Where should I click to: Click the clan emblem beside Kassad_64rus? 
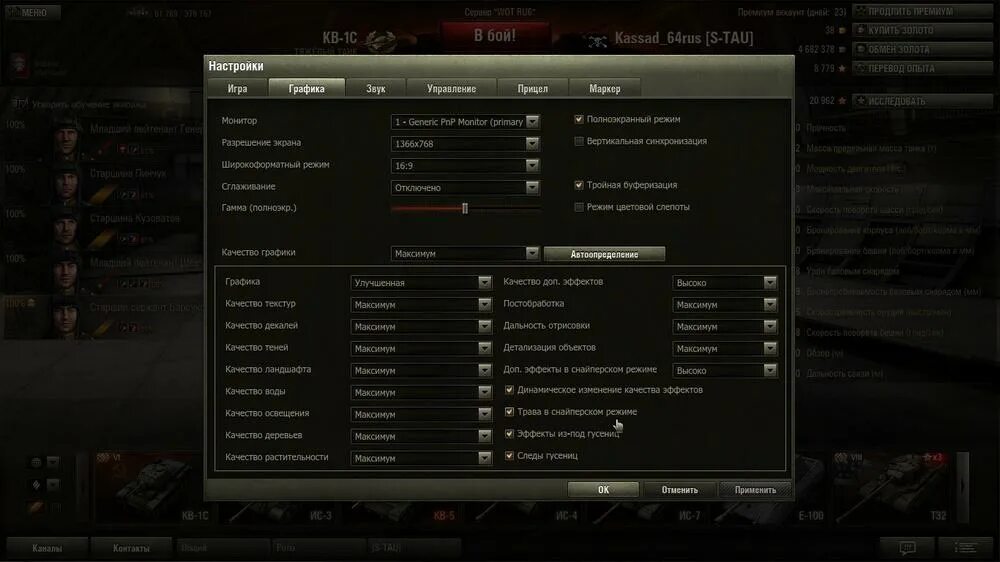point(597,41)
